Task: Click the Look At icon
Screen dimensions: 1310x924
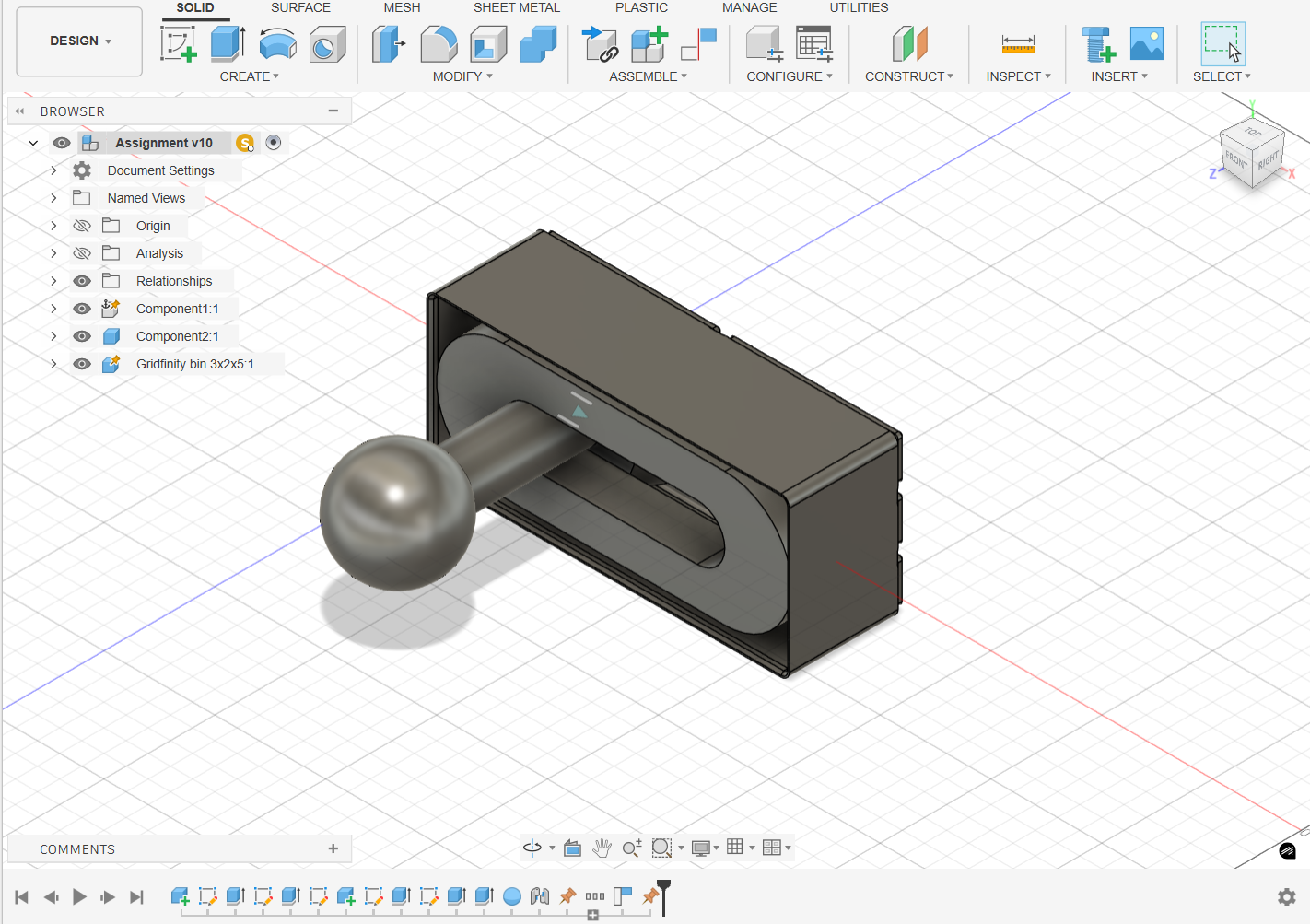Action: point(572,848)
